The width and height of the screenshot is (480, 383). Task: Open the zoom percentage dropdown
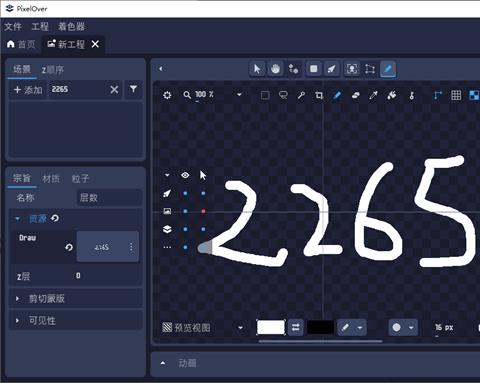[x=239, y=95]
